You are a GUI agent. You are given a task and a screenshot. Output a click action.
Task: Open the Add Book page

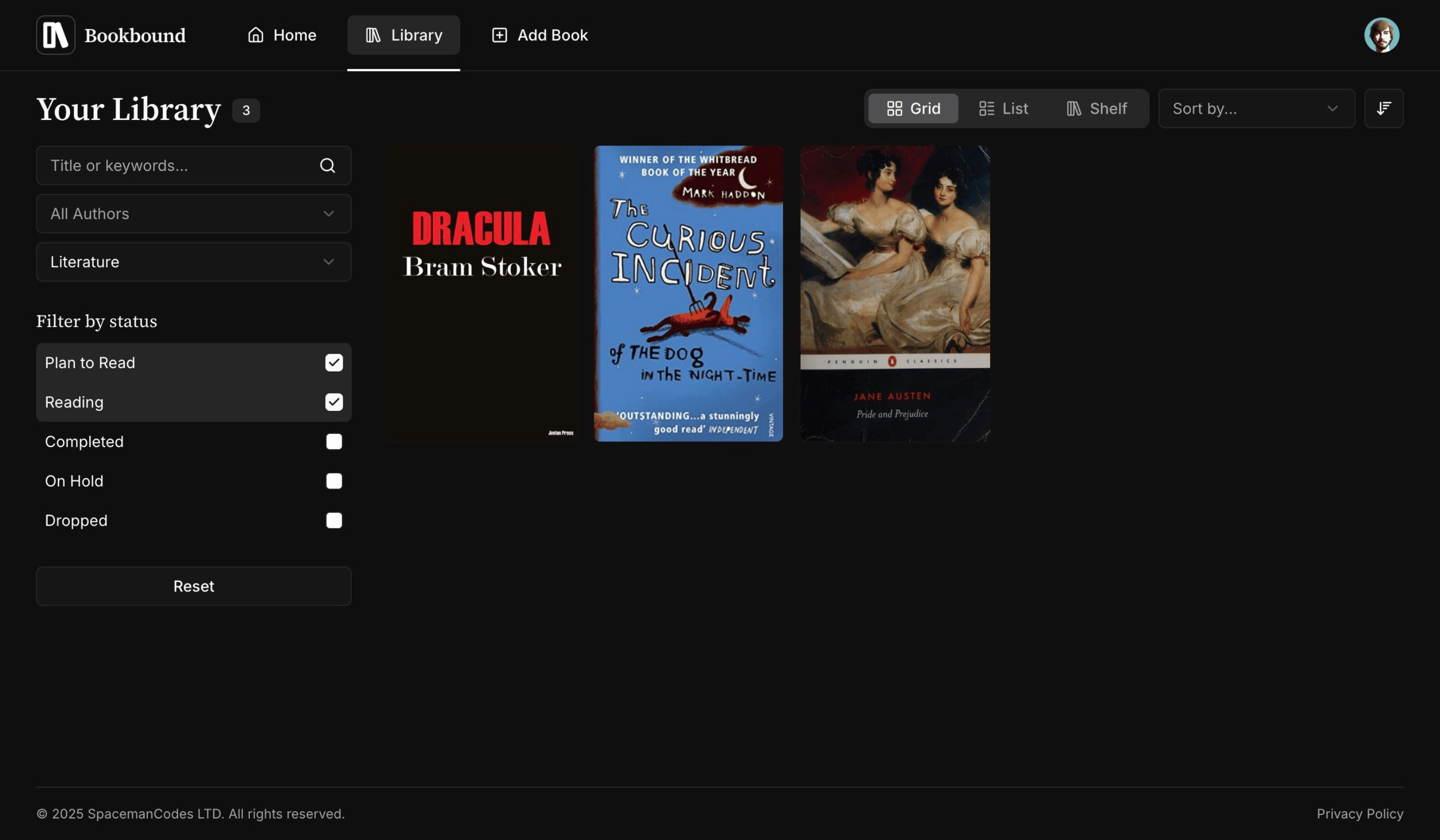tap(540, 35)
